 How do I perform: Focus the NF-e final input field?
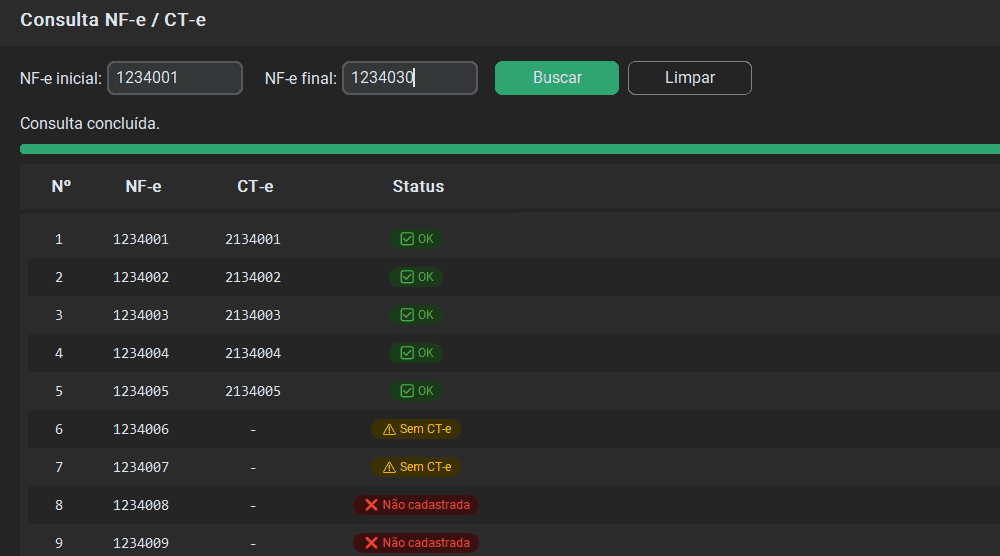click(x=409, y=78)
